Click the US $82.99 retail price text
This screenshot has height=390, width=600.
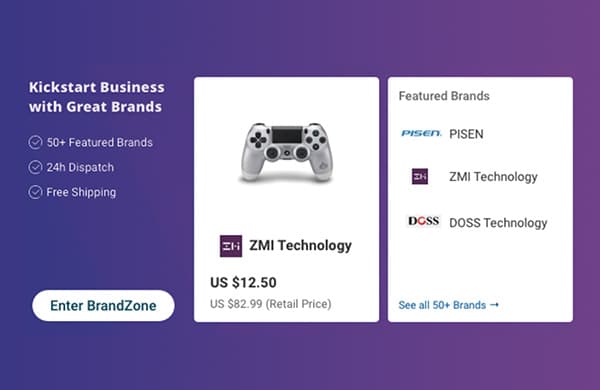pos(271,304)
